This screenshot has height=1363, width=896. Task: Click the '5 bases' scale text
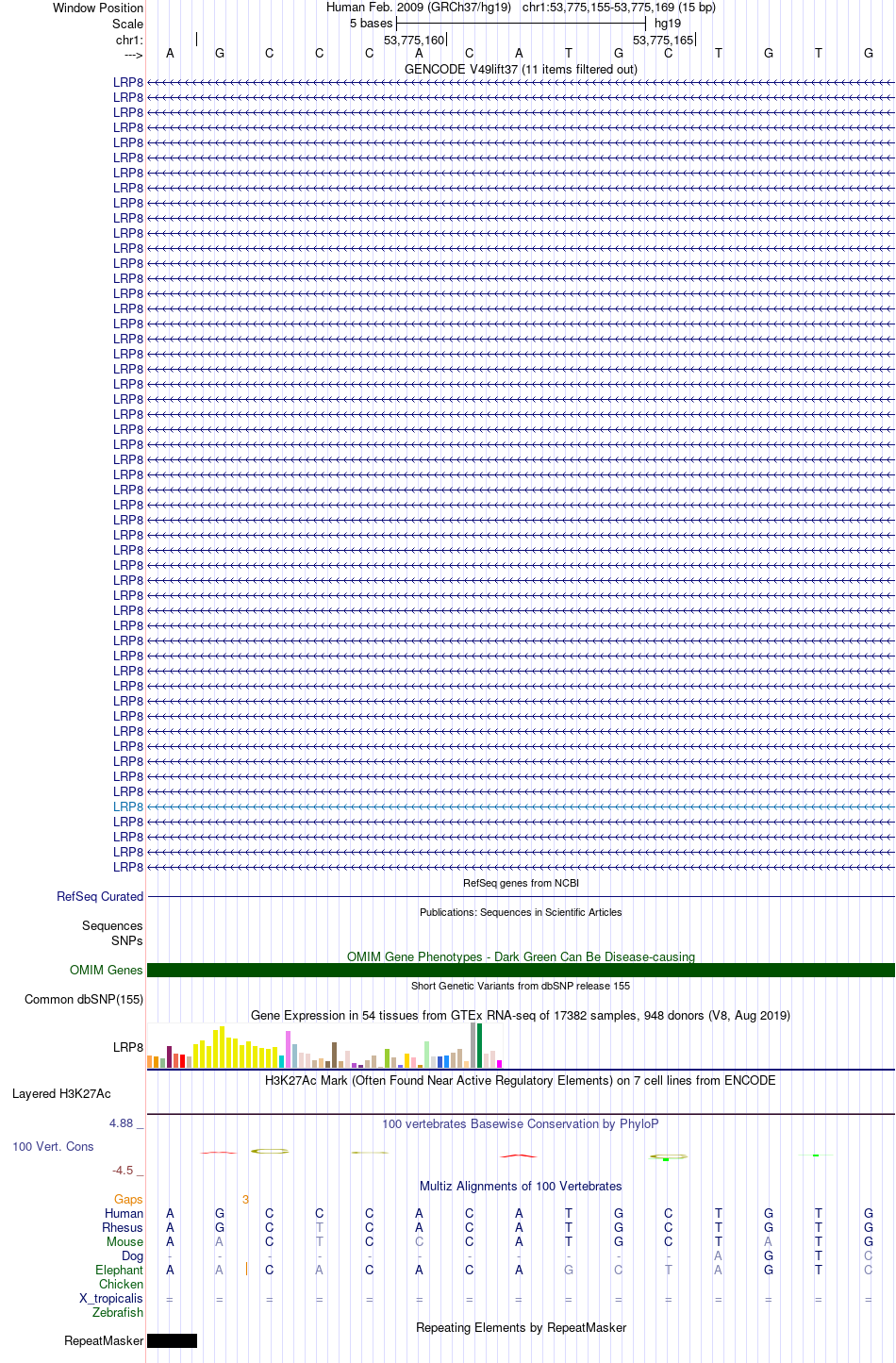click(371, 24)
